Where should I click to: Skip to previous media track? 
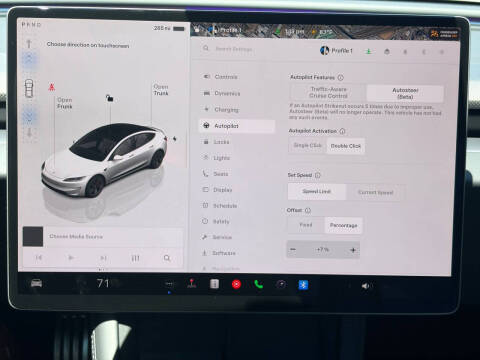tap(39, 257)
